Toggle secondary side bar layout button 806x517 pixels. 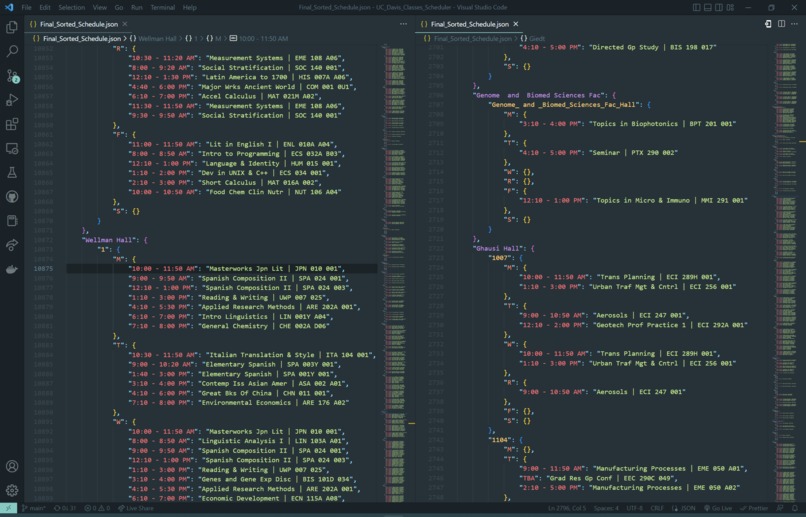(719, 7)
